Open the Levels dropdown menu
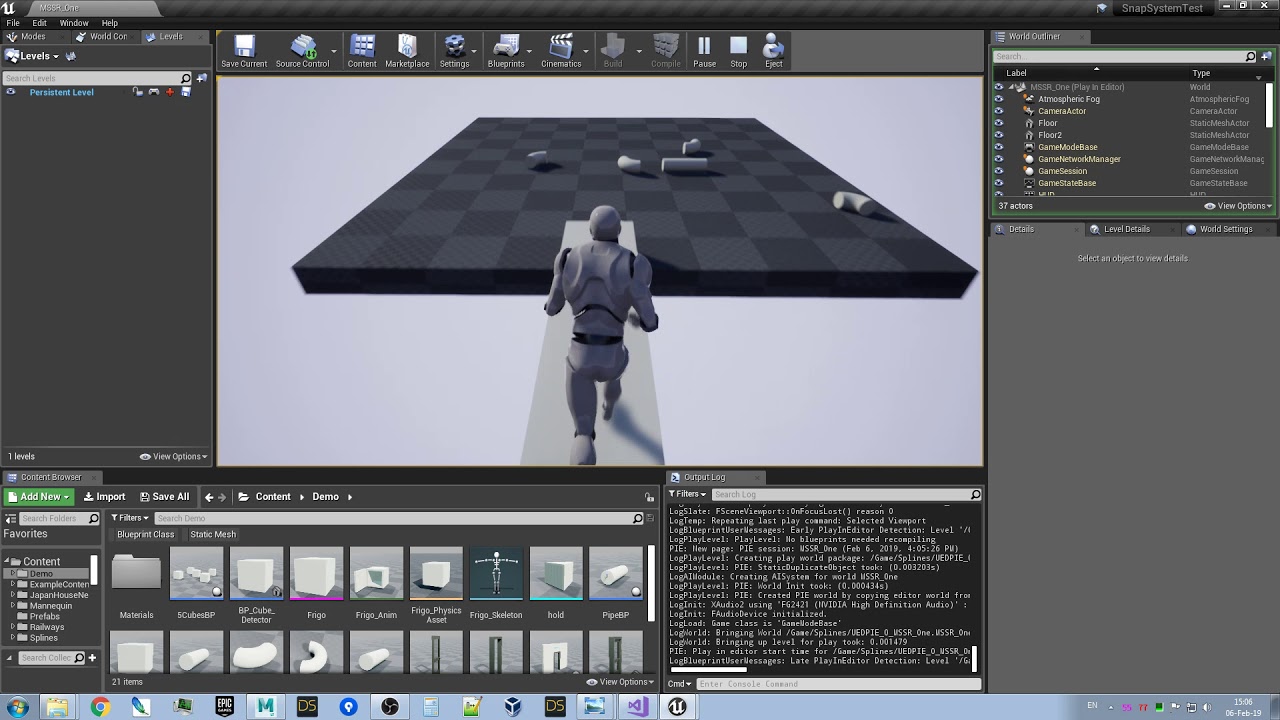Viewport: 1280px width, 720px height. tap(33, 56)
